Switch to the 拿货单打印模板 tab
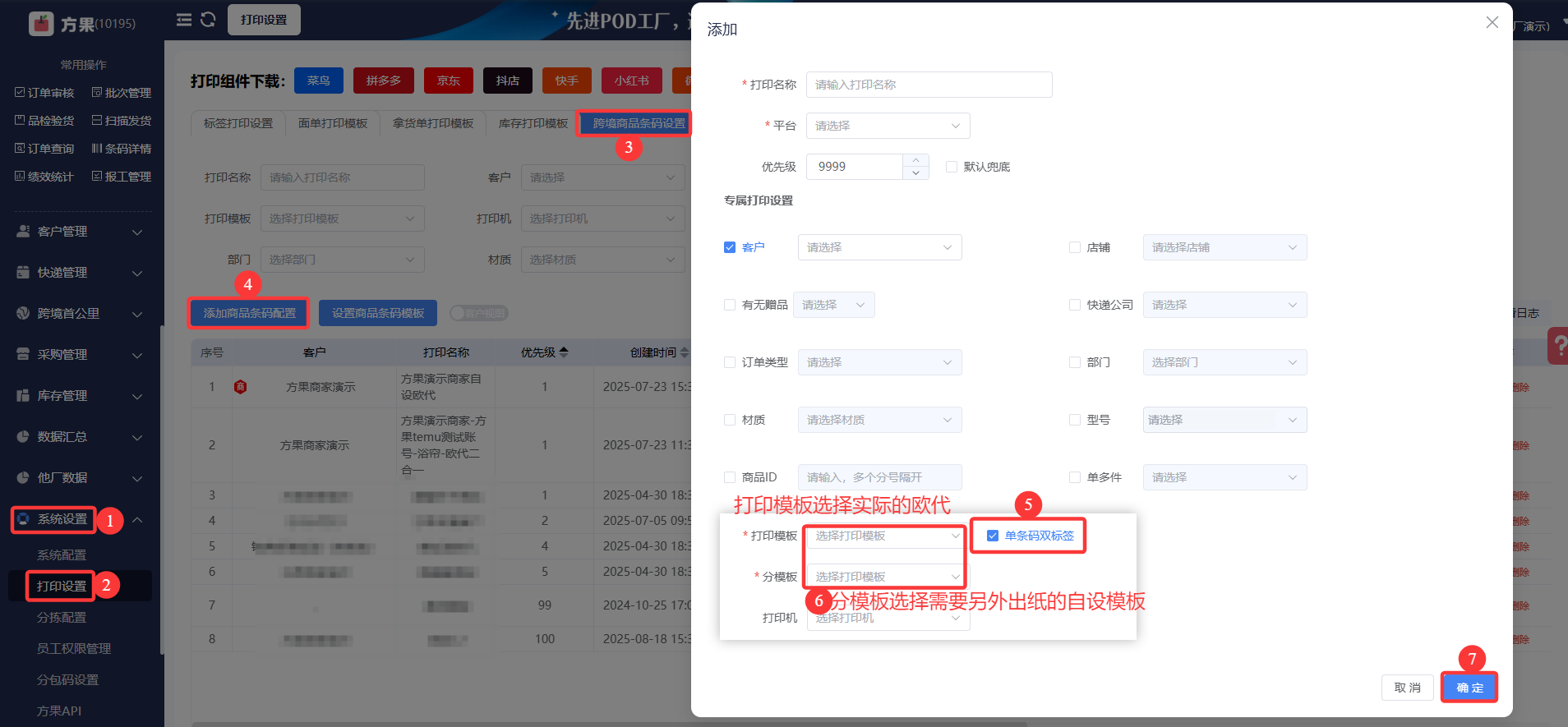The height and width of the screenshot is (727, 1568). (433, 123)
